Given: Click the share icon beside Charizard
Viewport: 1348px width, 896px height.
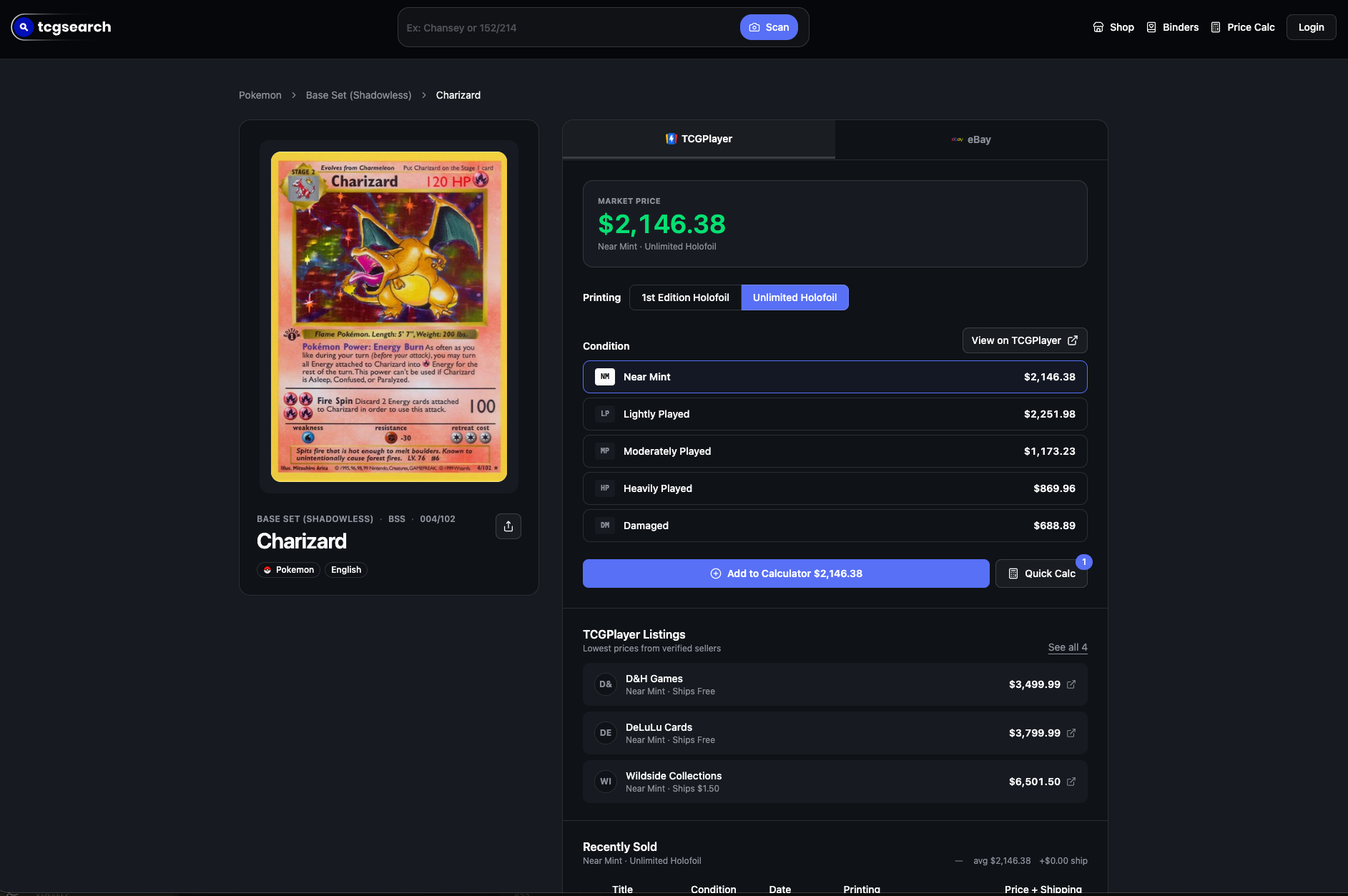Looking at the screenshot, I should point(508,526).
